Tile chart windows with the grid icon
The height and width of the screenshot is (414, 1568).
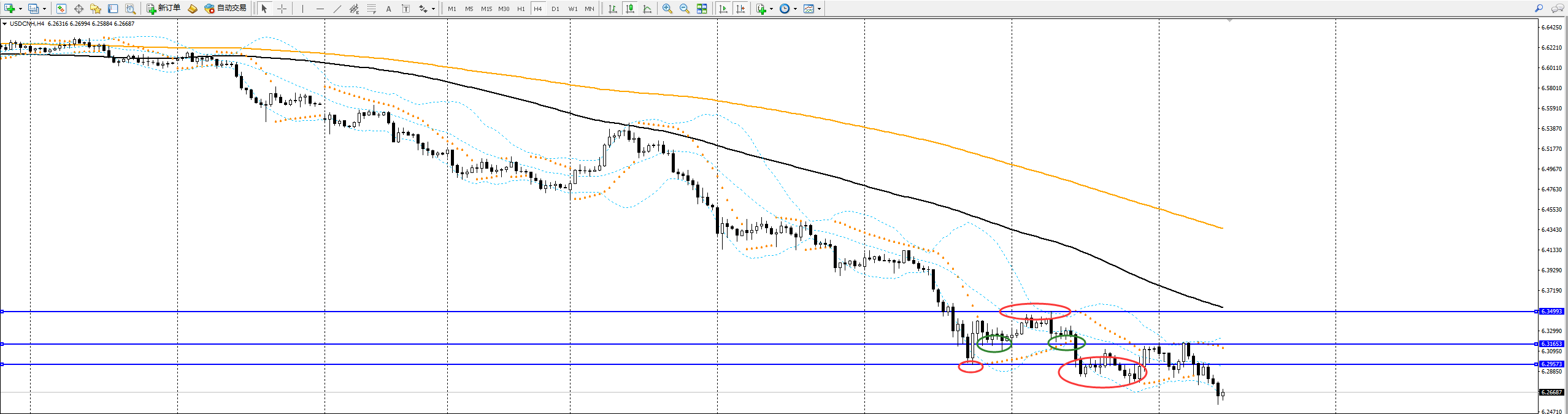tap(702, 9)
